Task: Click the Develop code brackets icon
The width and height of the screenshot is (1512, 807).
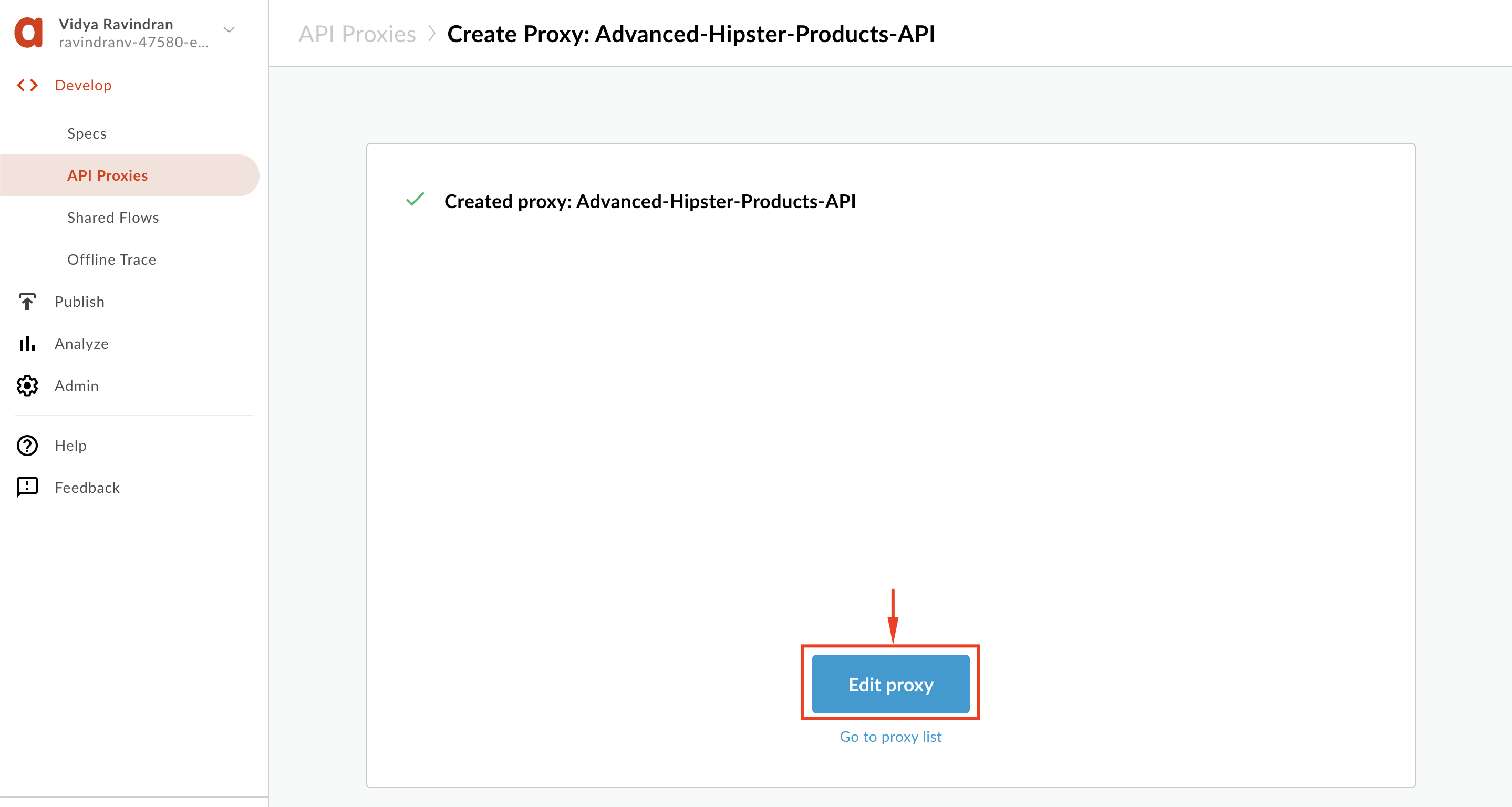Action: (x=27, y=86)
